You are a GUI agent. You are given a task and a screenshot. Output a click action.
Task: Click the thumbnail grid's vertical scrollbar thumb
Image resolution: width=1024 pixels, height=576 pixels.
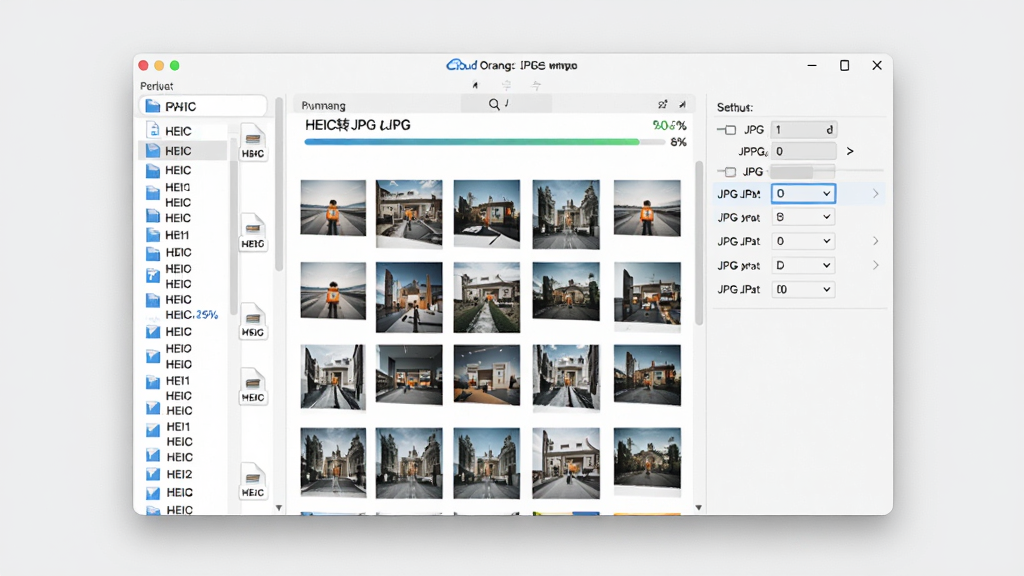point(699,242)
